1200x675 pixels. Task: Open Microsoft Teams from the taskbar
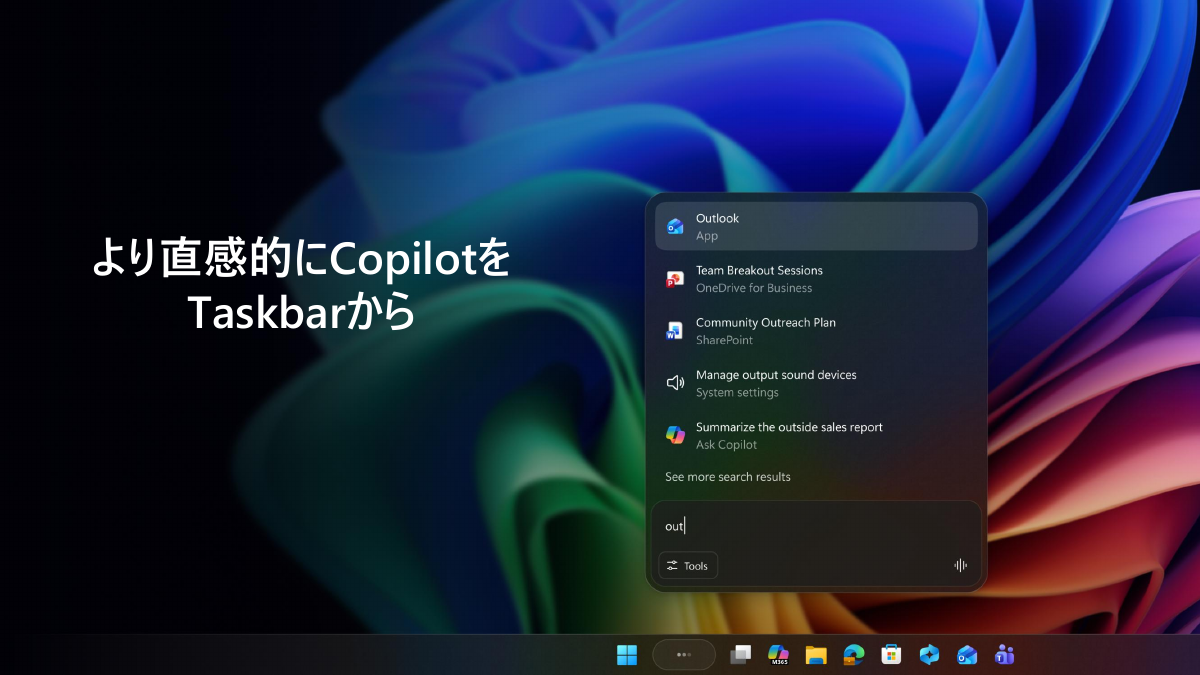point(1003,655)
